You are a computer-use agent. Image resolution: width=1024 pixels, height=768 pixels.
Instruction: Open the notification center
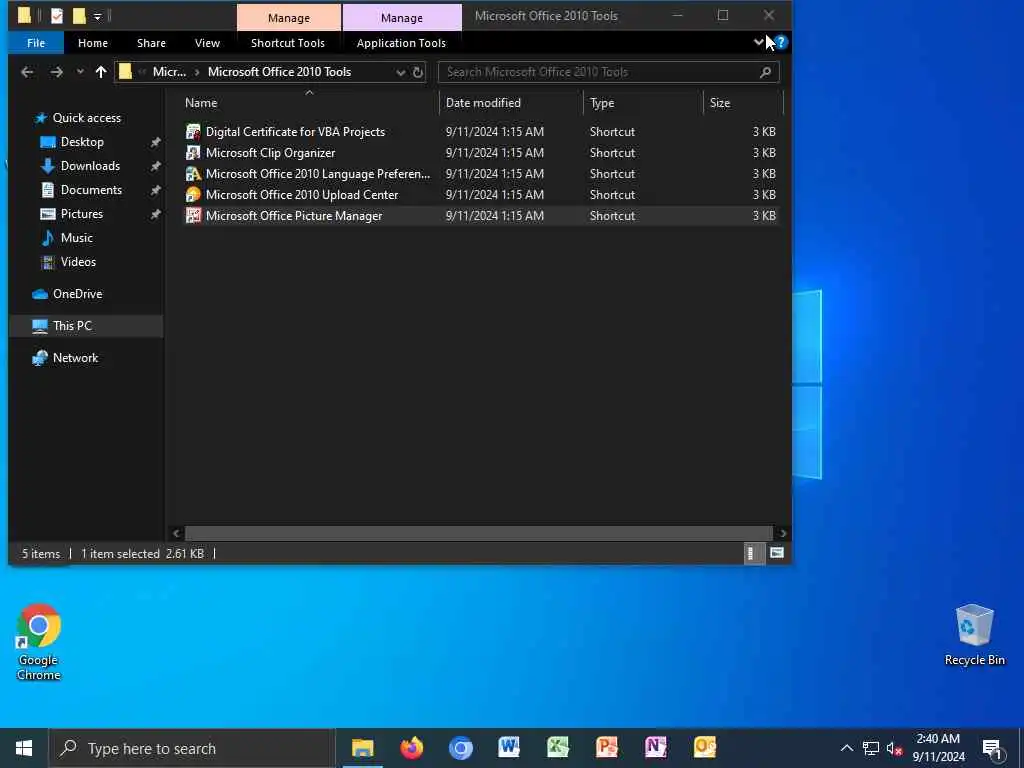[993, 748]
